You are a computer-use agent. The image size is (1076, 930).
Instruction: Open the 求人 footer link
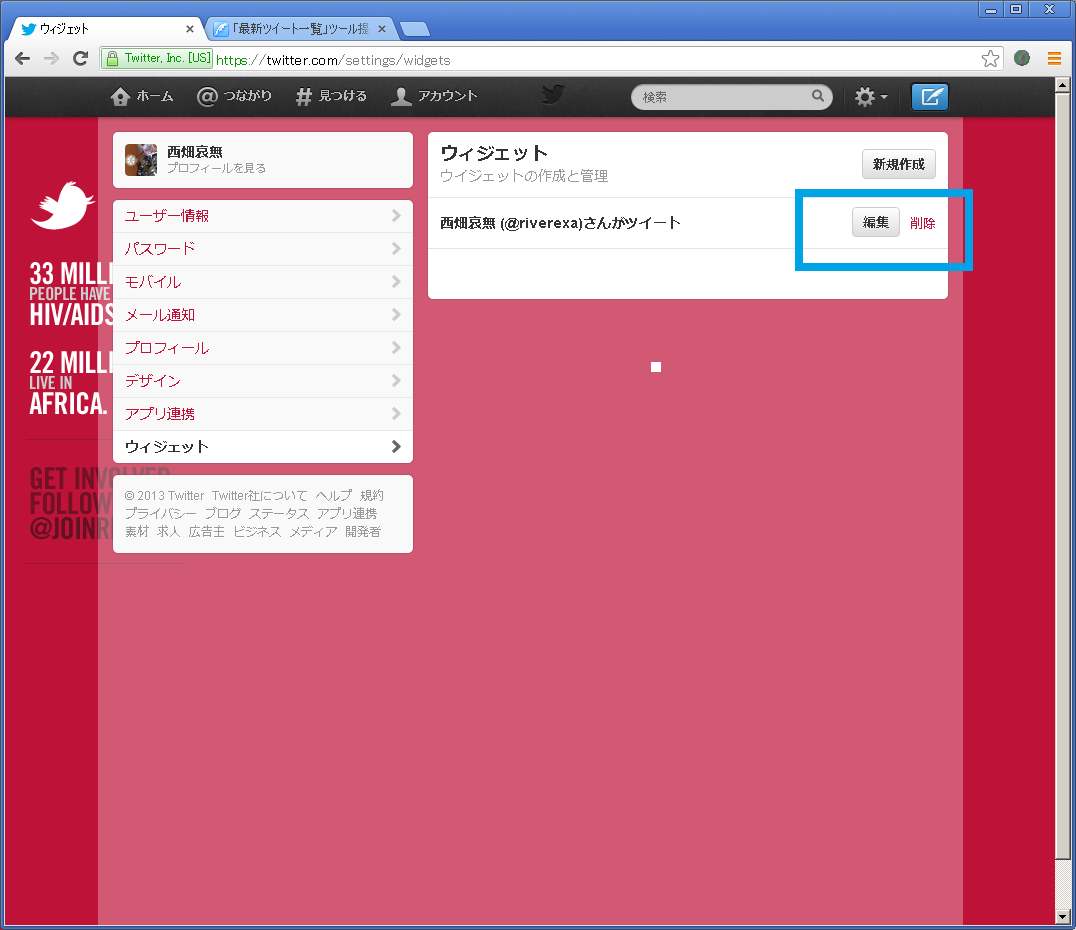coord(168,531)
